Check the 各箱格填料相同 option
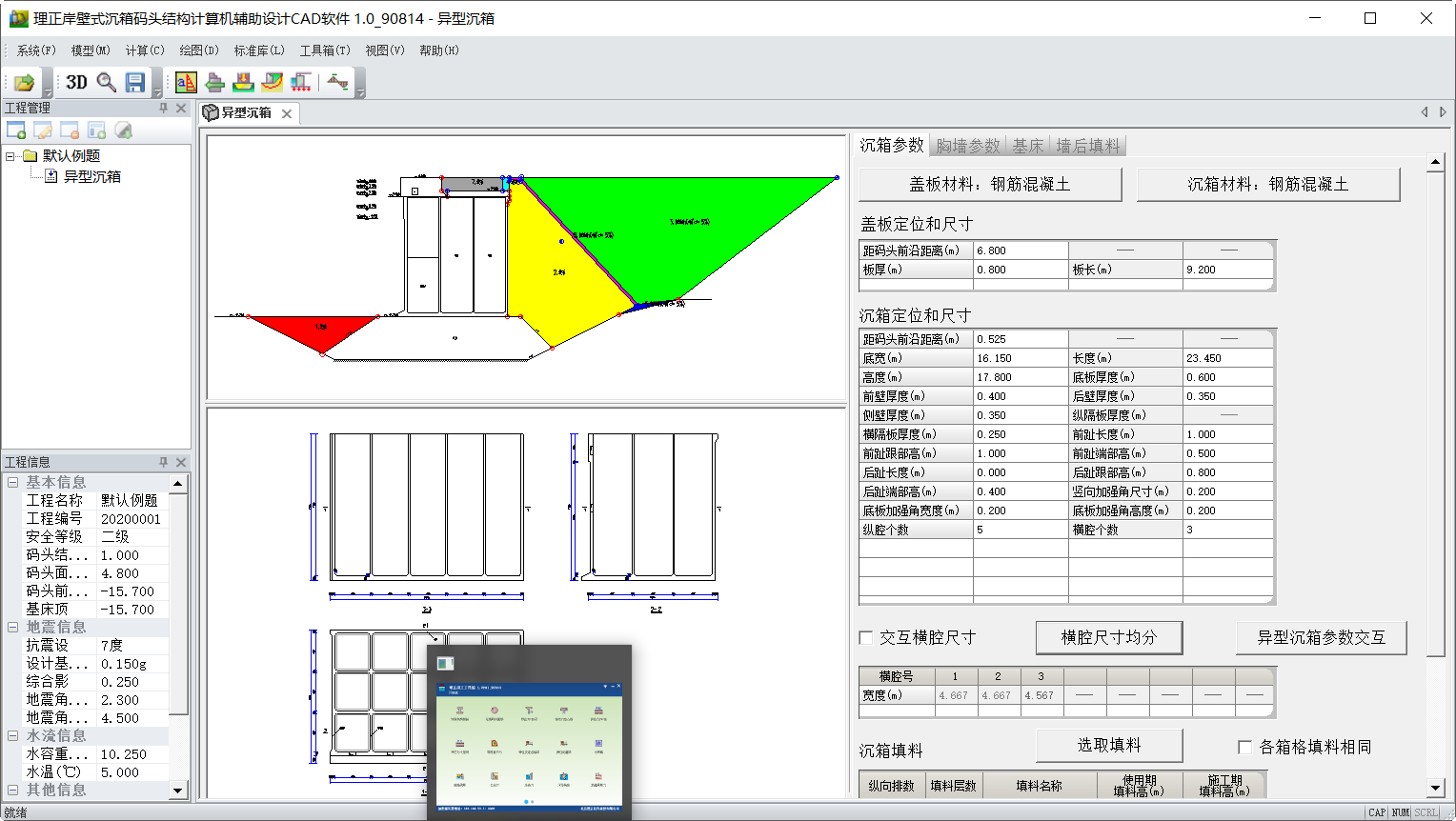This screenshot has width=1456, height=821. coord(1244,748)
